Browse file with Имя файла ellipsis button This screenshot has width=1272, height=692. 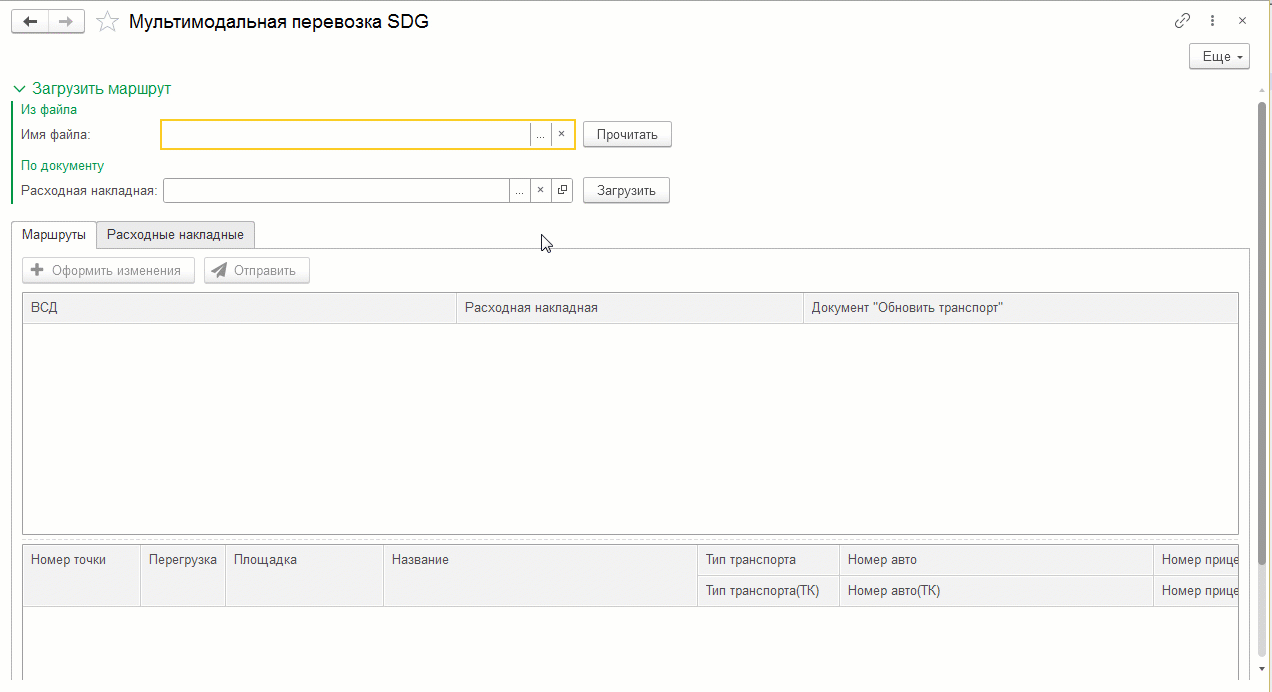tap(540, 134)
